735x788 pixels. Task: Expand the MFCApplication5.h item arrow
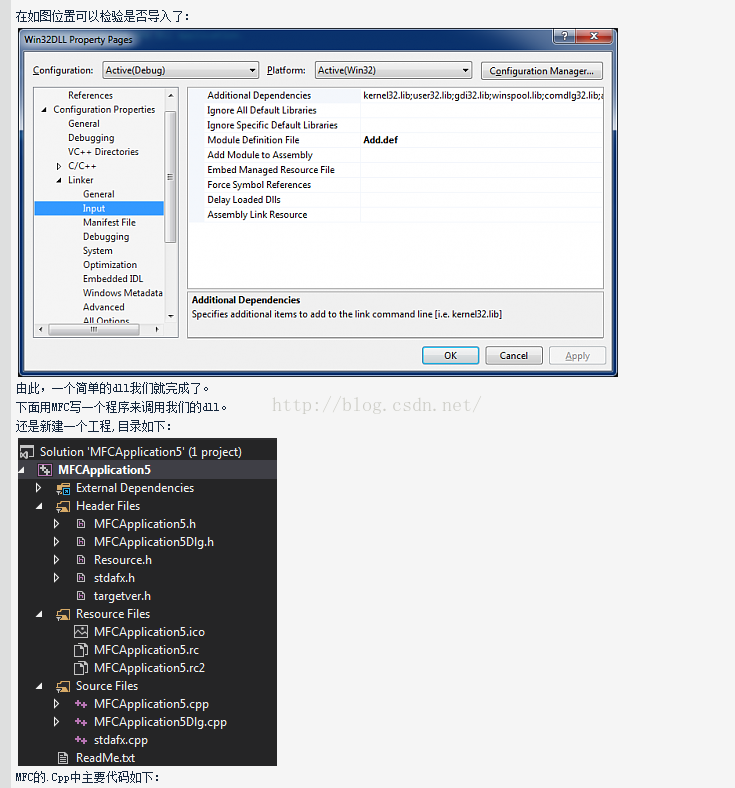56,524
